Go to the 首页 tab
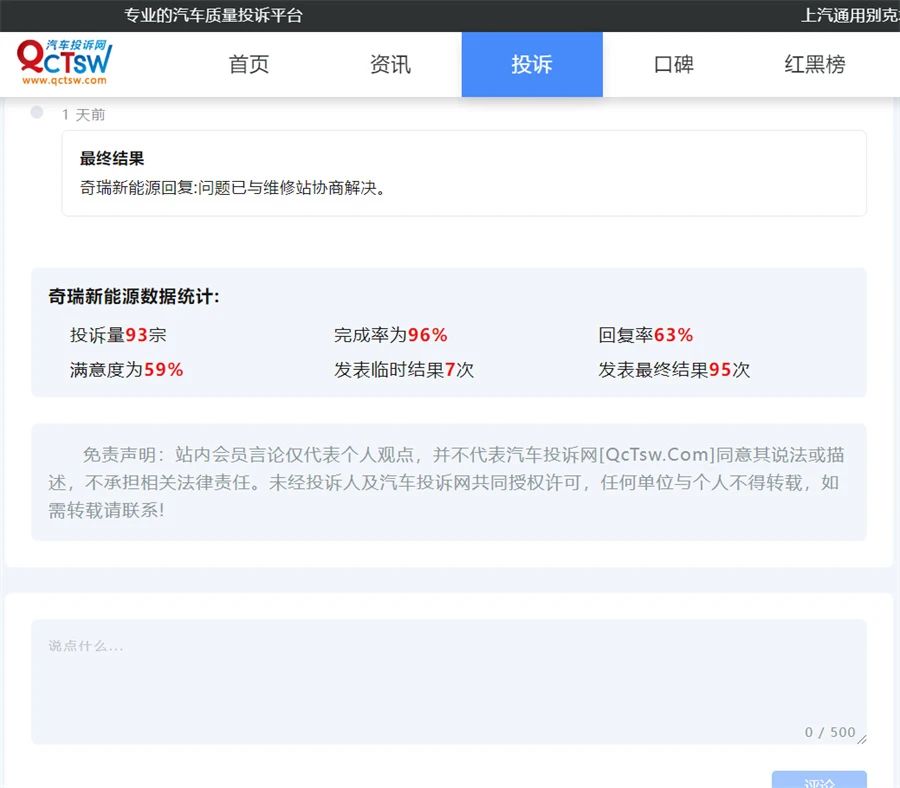This screenshot has width=900, height=788. click(x=249, y=65)
